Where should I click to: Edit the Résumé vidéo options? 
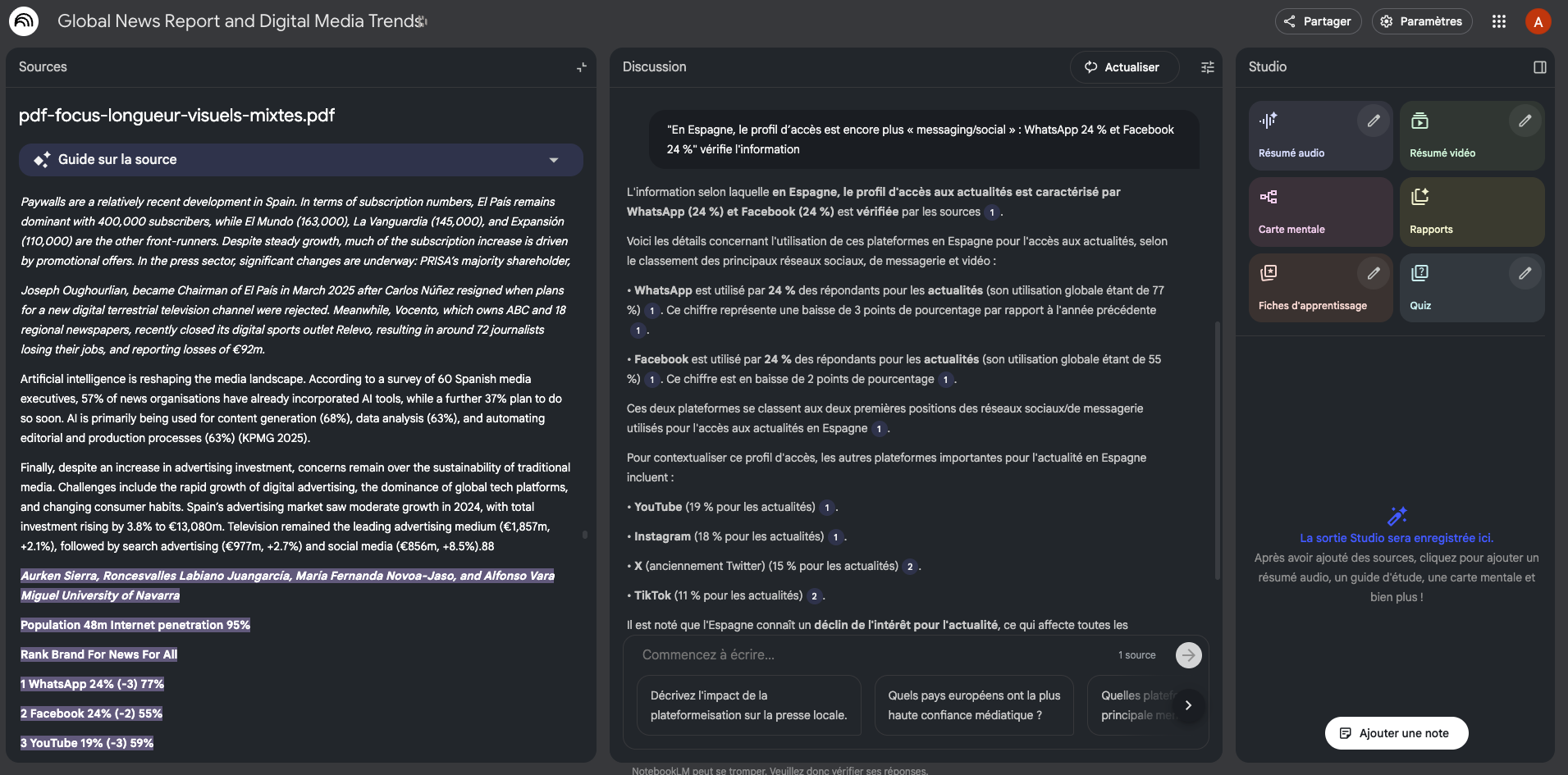click(x=1524, y=121)
